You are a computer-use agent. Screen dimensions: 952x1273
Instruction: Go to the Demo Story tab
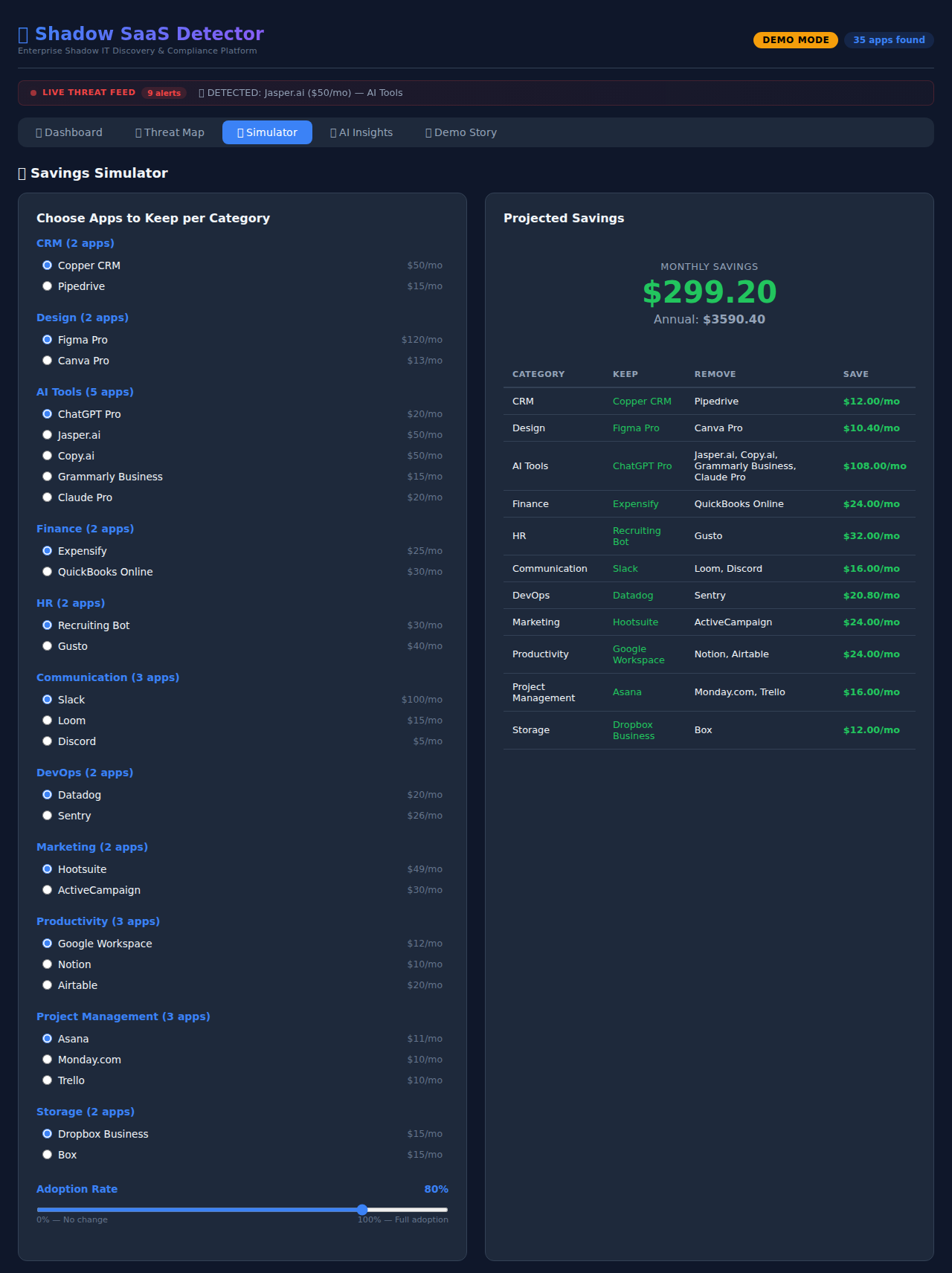[x=461, y=132]
